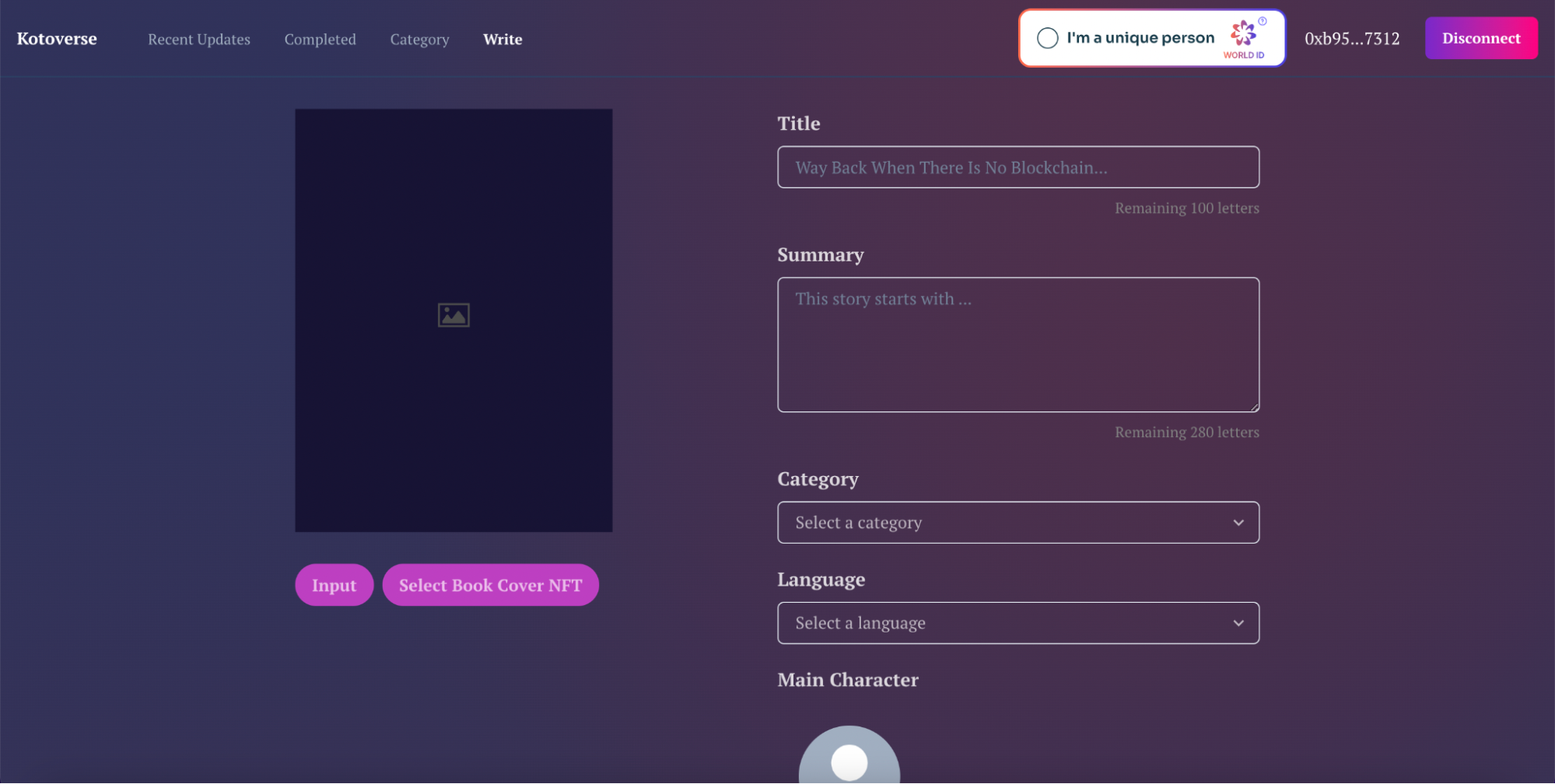This screenshot has height=784, width=1555.
Task: Click the Disconnect button
Action: [1480, 37]
